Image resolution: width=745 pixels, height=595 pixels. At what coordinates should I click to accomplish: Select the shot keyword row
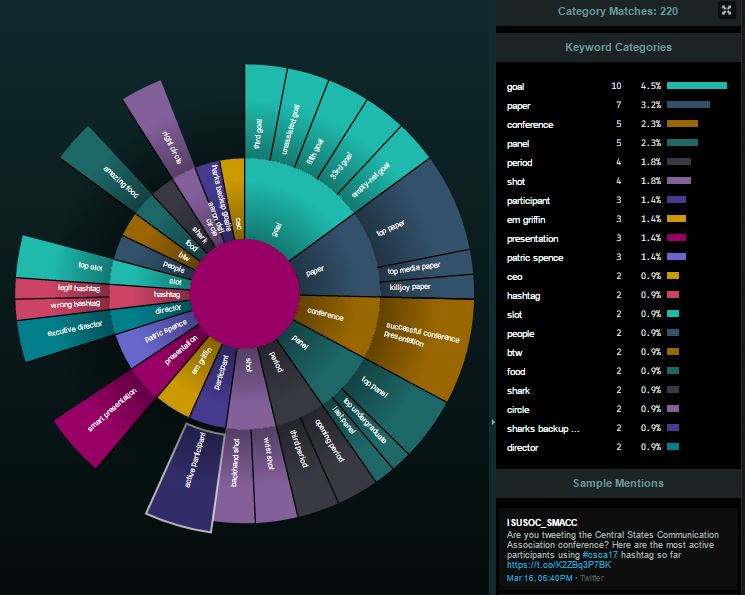(617, 181)
